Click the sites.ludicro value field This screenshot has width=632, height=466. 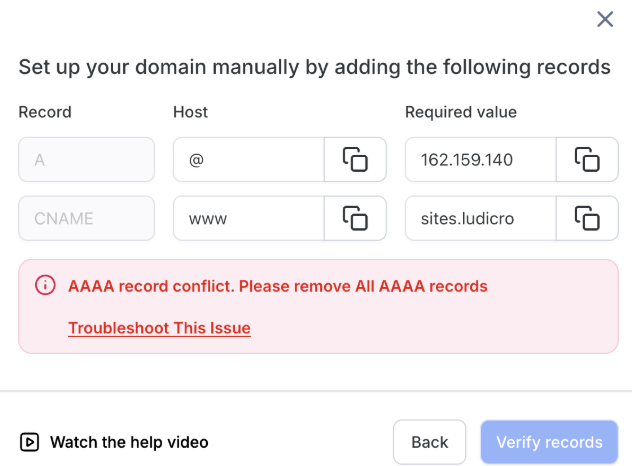(480, 218)
